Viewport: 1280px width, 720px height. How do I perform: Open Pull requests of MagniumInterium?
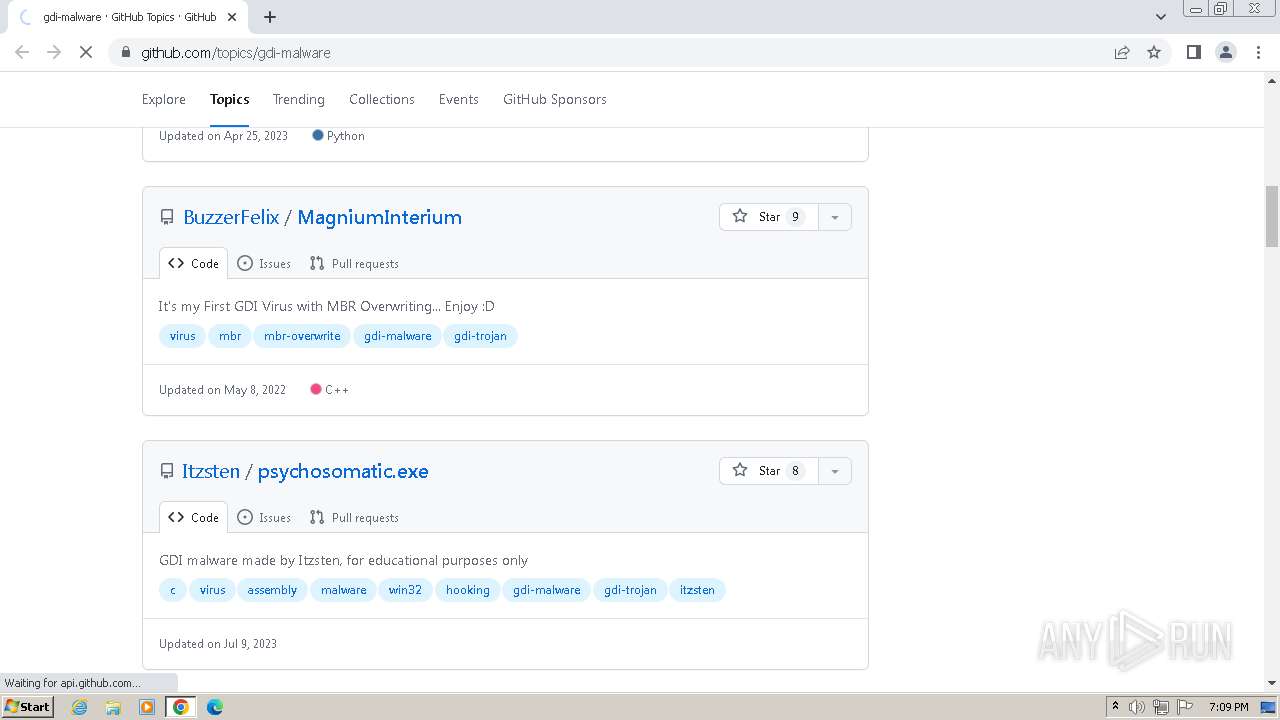[354, 263]
